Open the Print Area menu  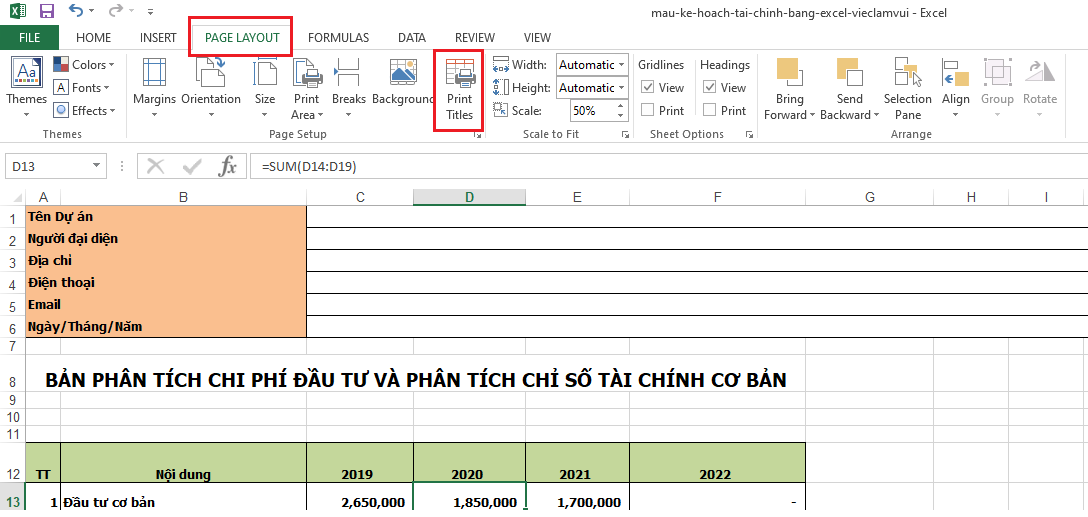(x=306, y=89)
